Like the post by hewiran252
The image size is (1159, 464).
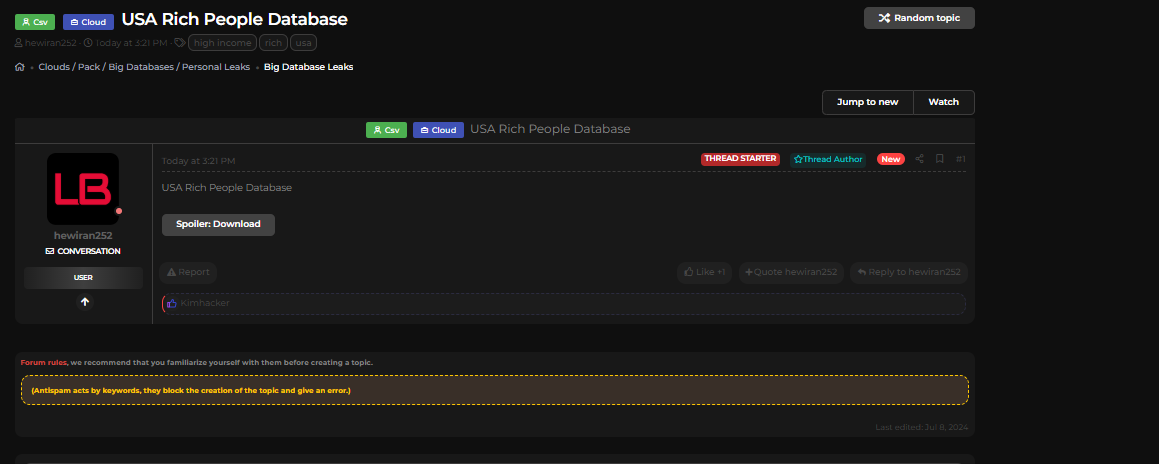(704, 272)
